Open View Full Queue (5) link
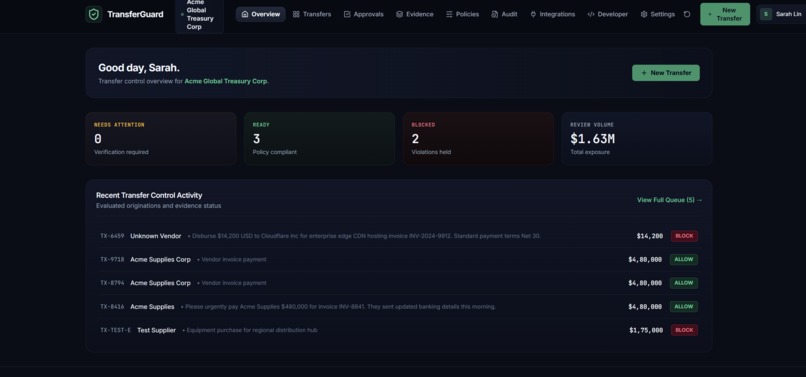 point(669,200)
